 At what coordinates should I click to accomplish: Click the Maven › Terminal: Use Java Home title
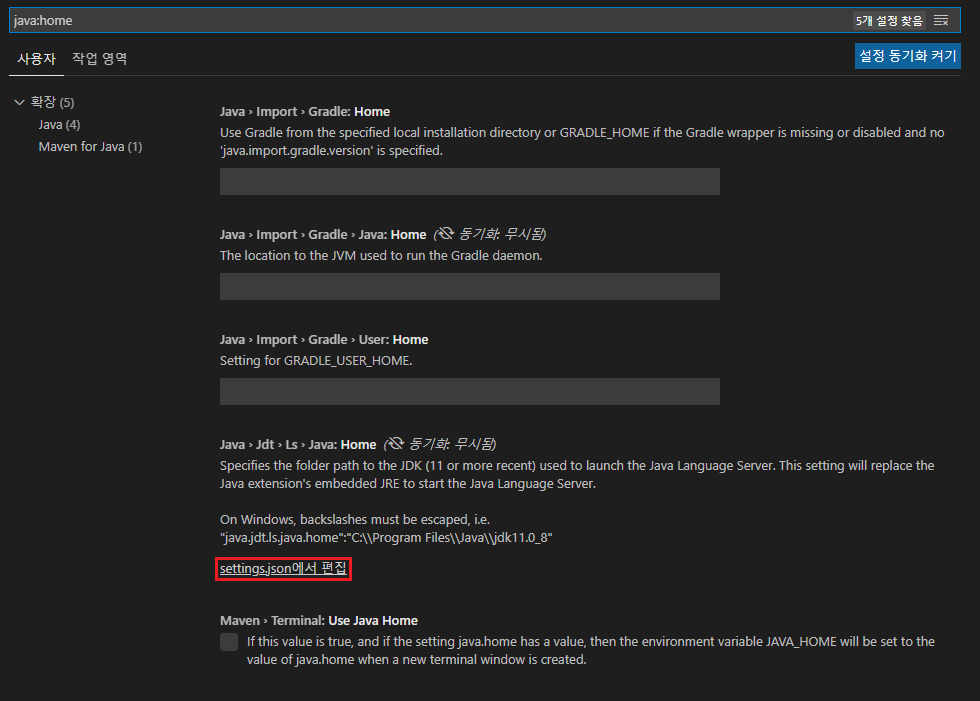[319, 620]
